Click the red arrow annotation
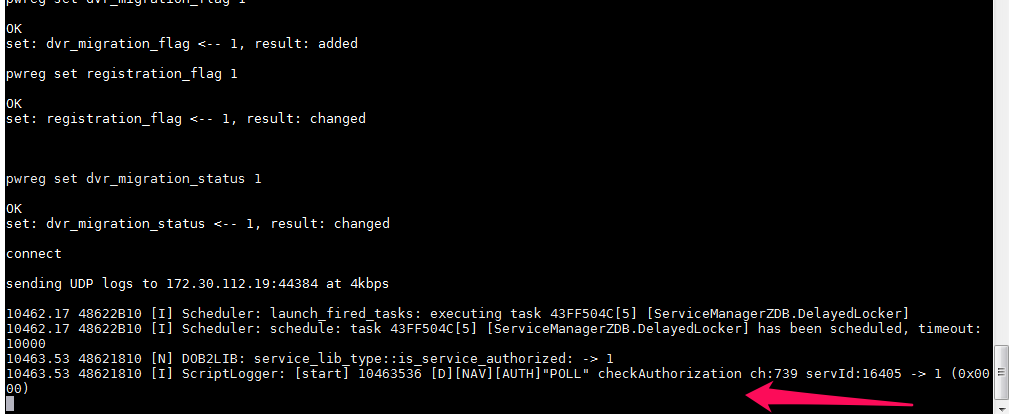Viewport: 1009px width, 414px height. (x=832, y=401)
